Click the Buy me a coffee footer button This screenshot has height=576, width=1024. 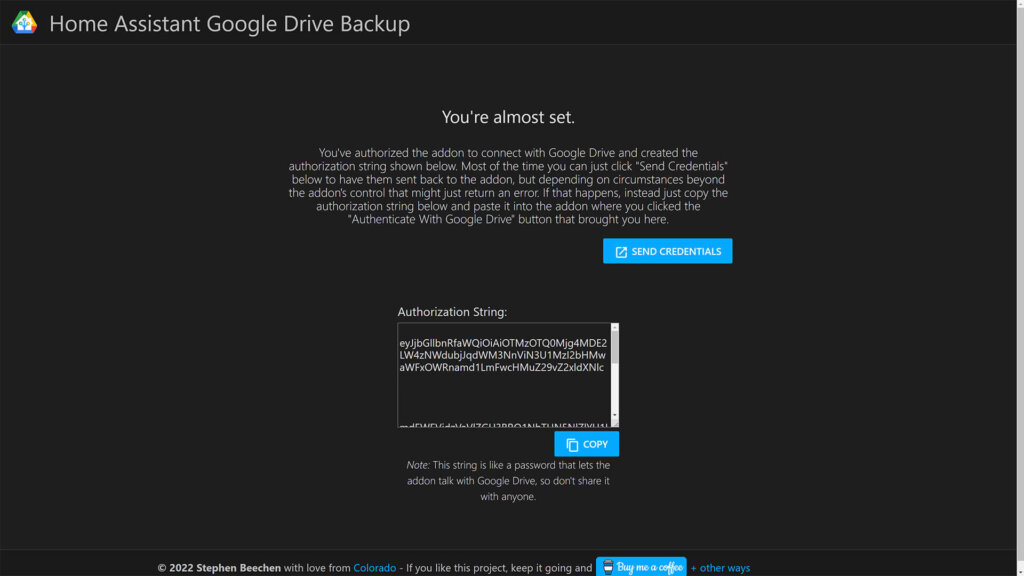coord(642,567)
